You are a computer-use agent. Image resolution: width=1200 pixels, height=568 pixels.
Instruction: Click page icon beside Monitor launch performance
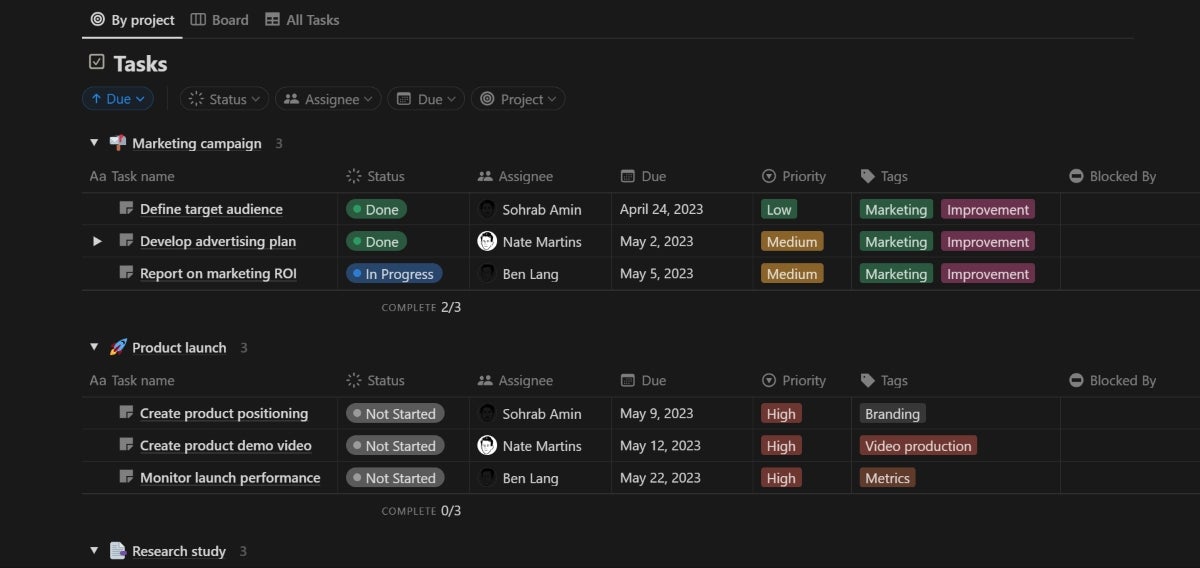(126, 477)
